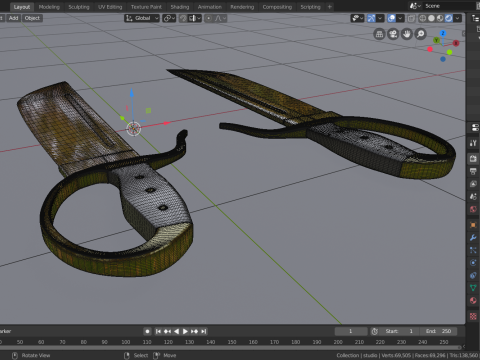Open the Physics properties tab
The width and height of the screenshot is (480, 360).
click(x=473, y=263)
